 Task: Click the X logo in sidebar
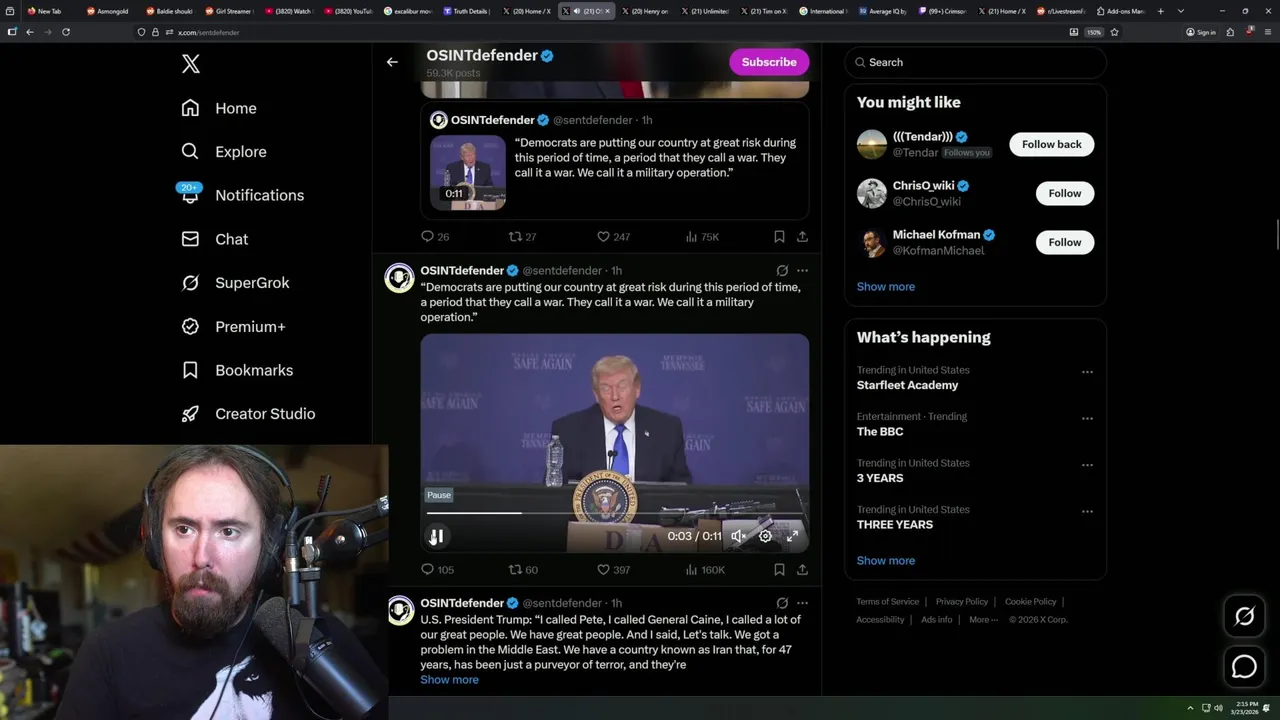point(191,64)
